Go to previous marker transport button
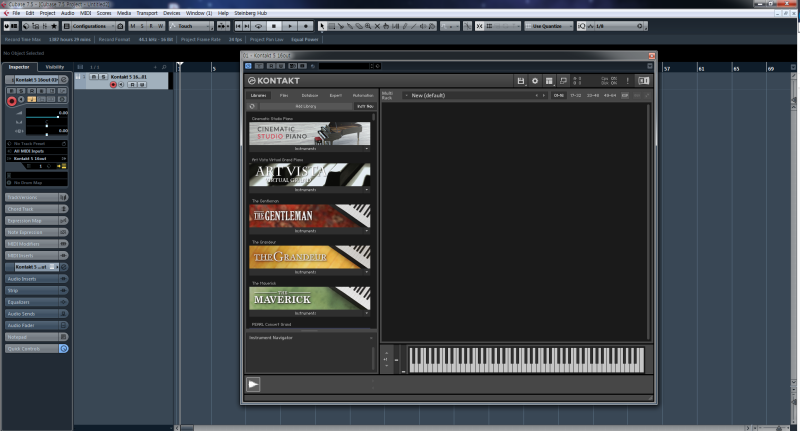 click(238, 26)
